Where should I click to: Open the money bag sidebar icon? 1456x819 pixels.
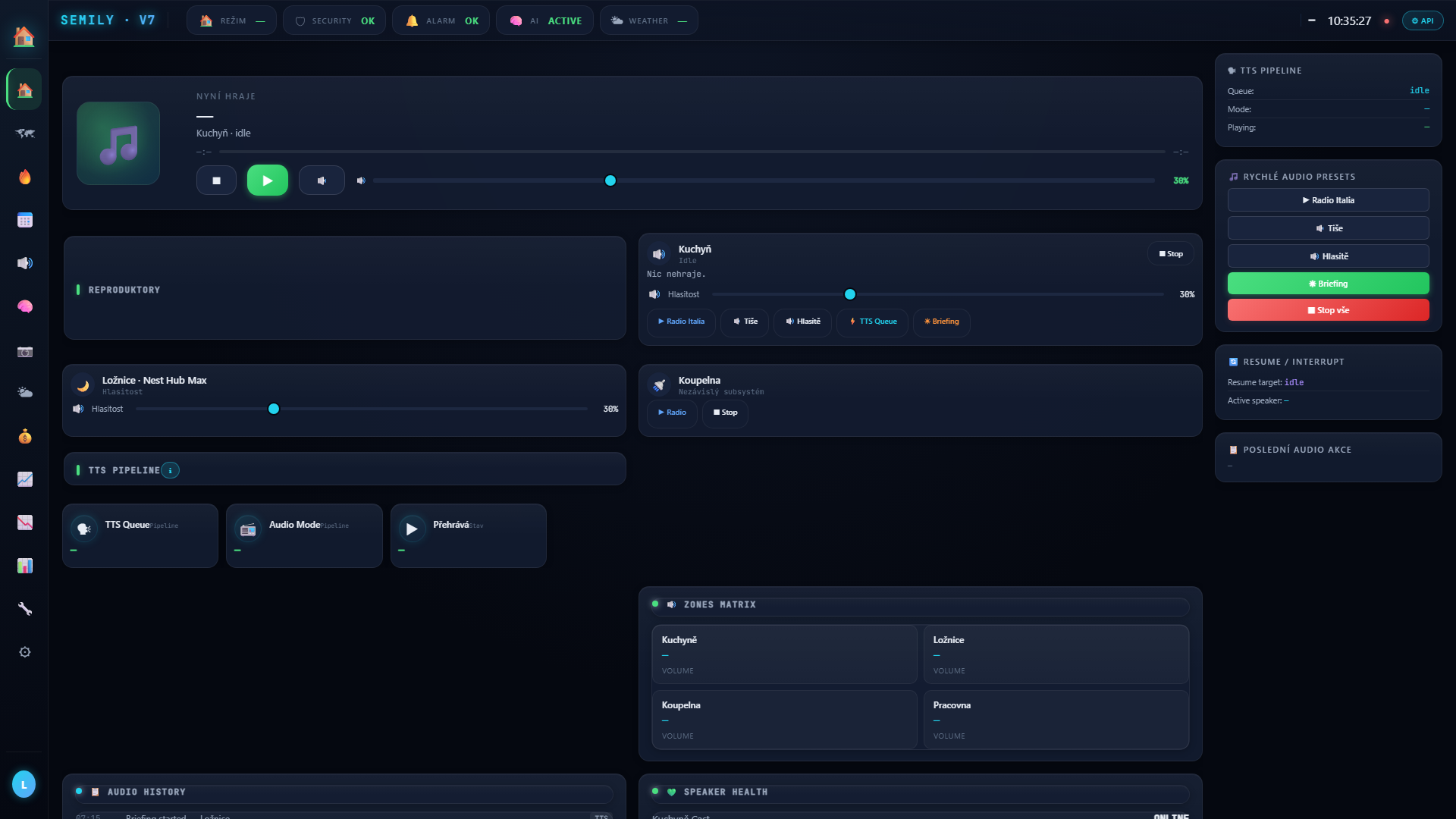pos(24,436)
